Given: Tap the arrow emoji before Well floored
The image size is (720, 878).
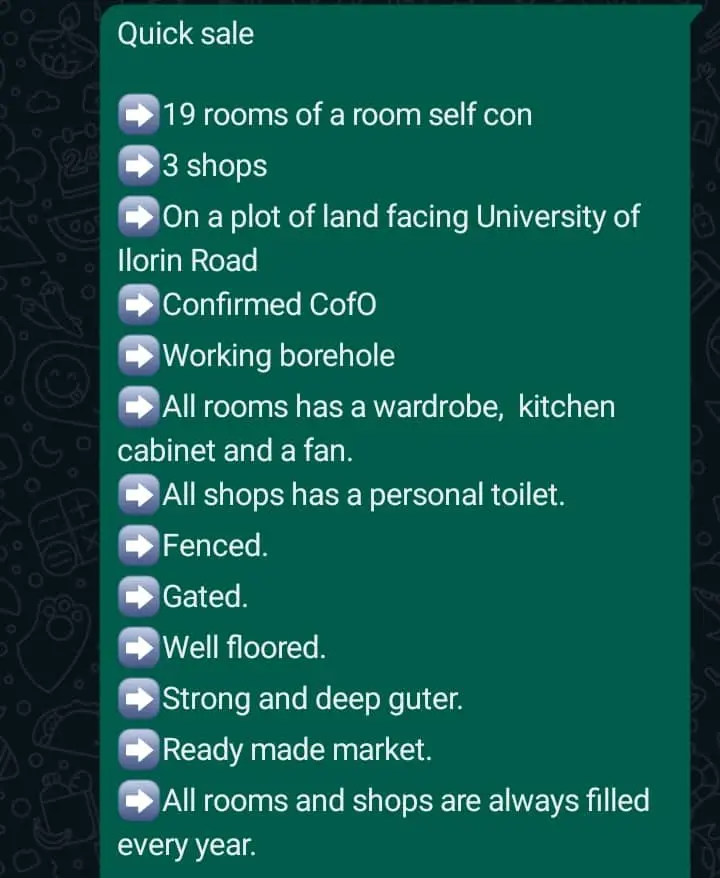Looking at the screenshot, I should click(x=139, y=648).
